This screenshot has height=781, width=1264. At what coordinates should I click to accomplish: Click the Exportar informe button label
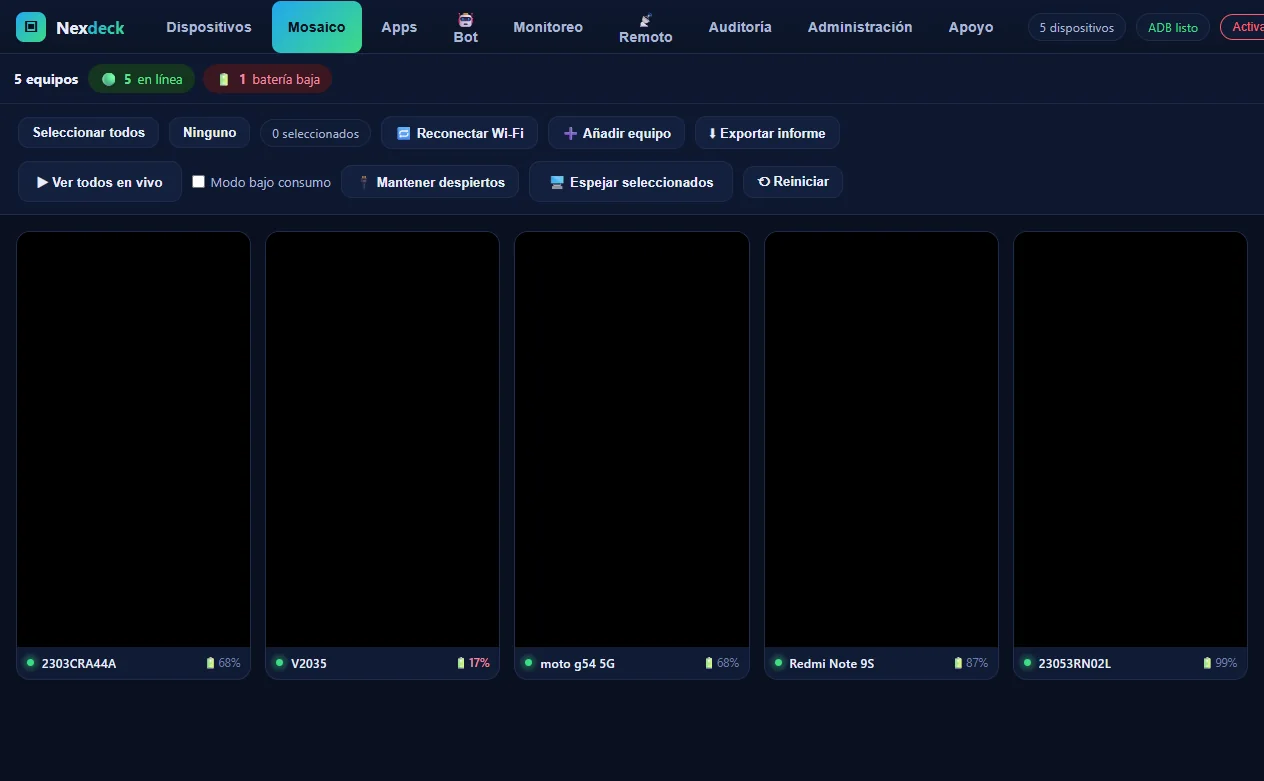pyautogui.click(x=773, y=133)
